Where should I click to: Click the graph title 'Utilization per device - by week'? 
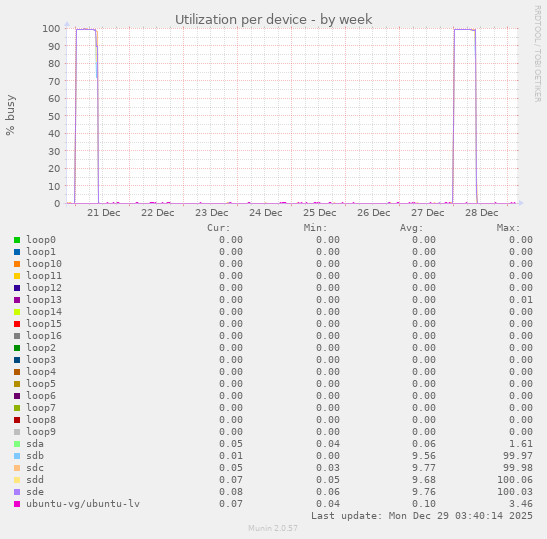point(274,20)
